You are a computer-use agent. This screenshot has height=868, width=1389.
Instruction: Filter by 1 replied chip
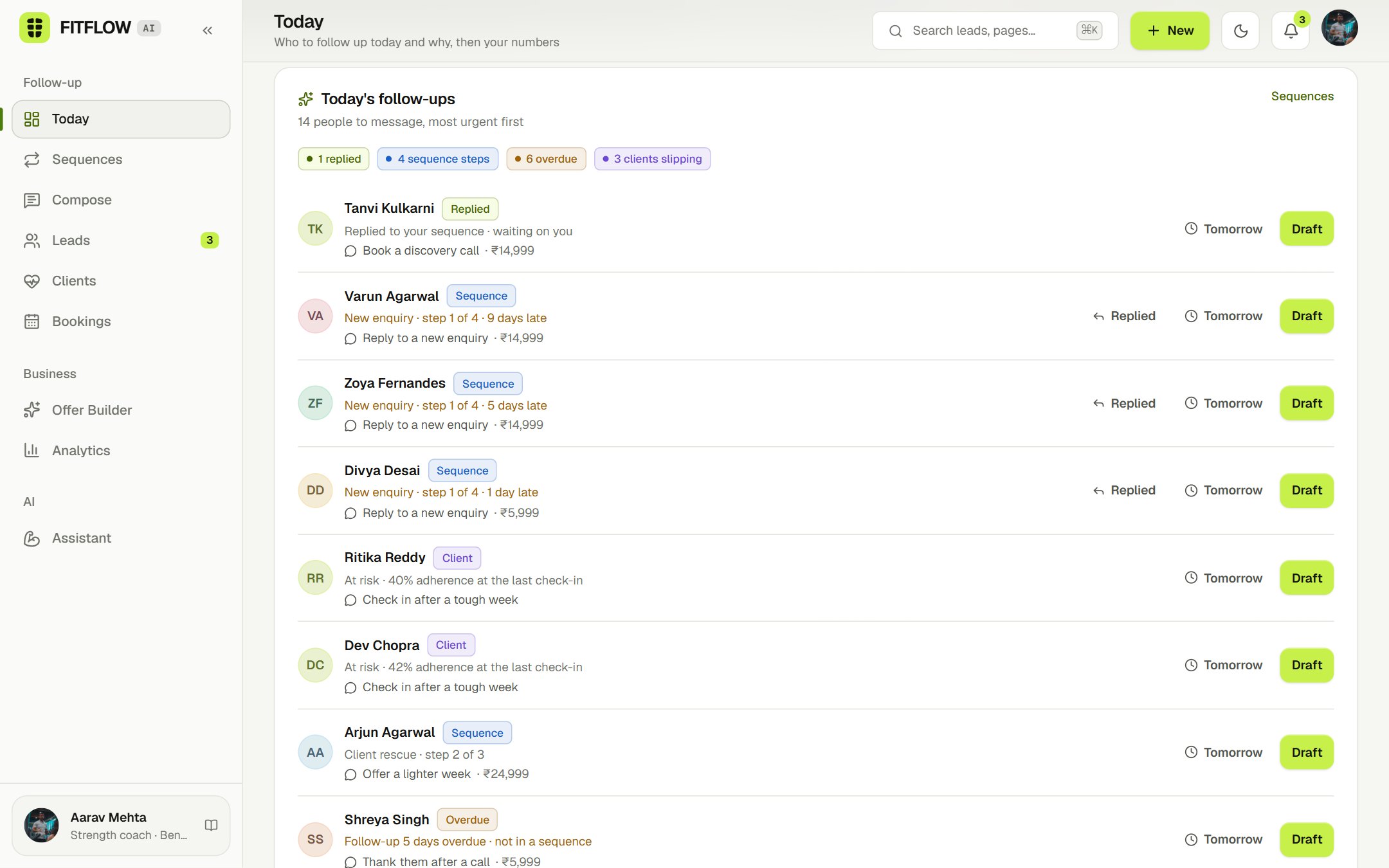(x=334, y=159)
